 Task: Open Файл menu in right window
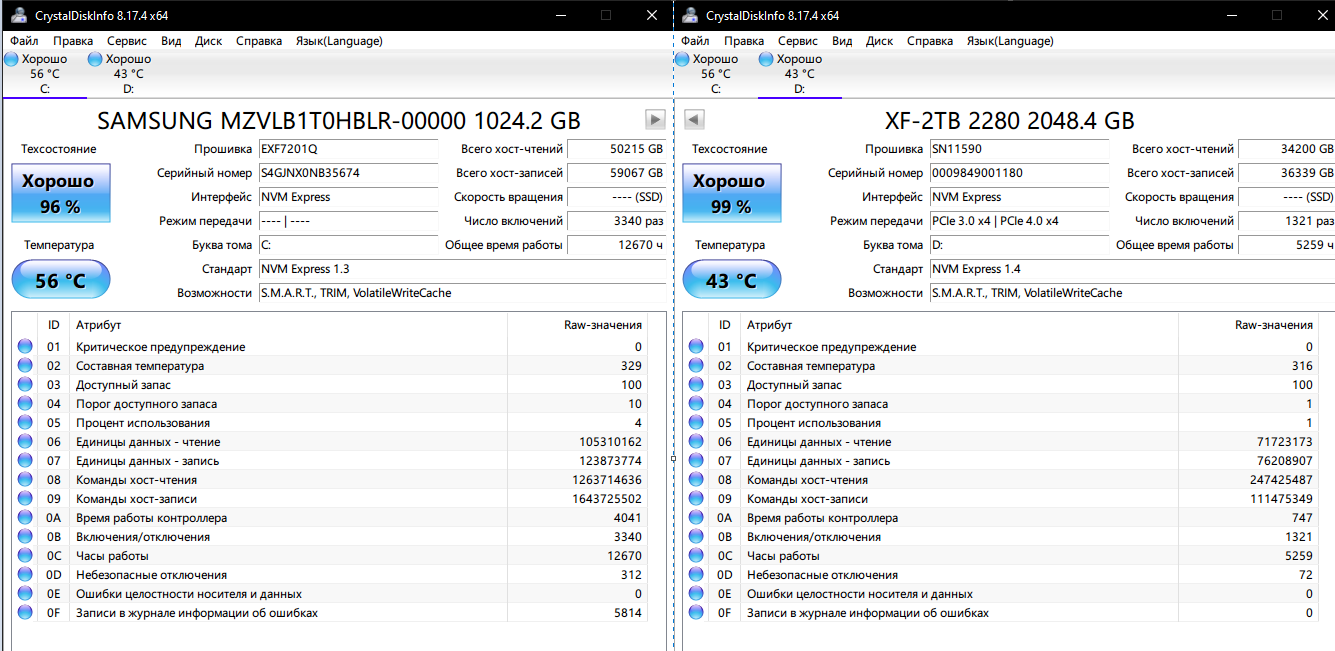tap(696, 41)
